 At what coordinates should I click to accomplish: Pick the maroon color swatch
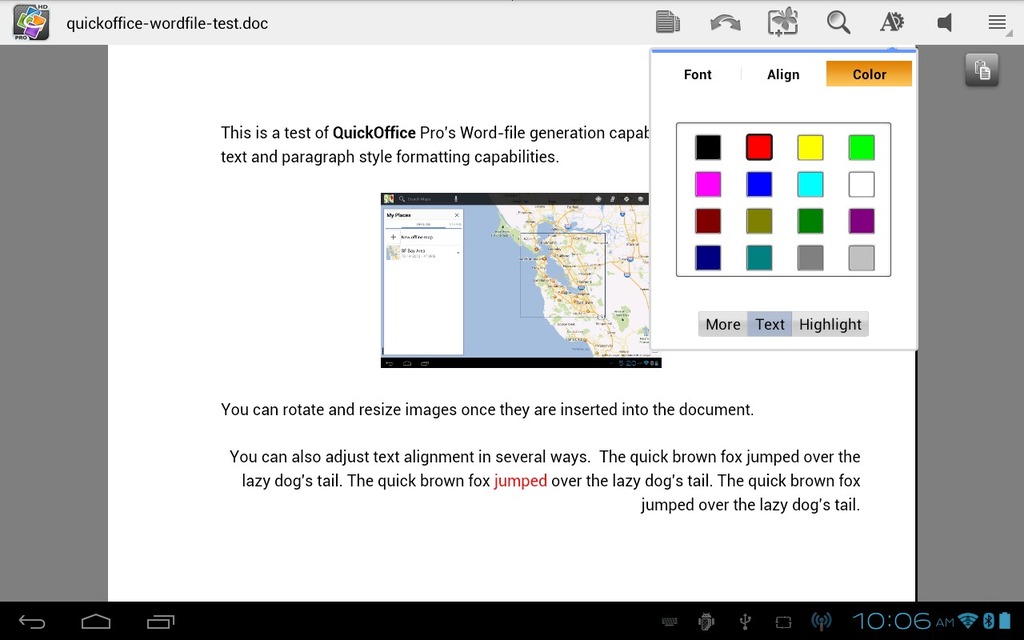click(x=708, y=221)
